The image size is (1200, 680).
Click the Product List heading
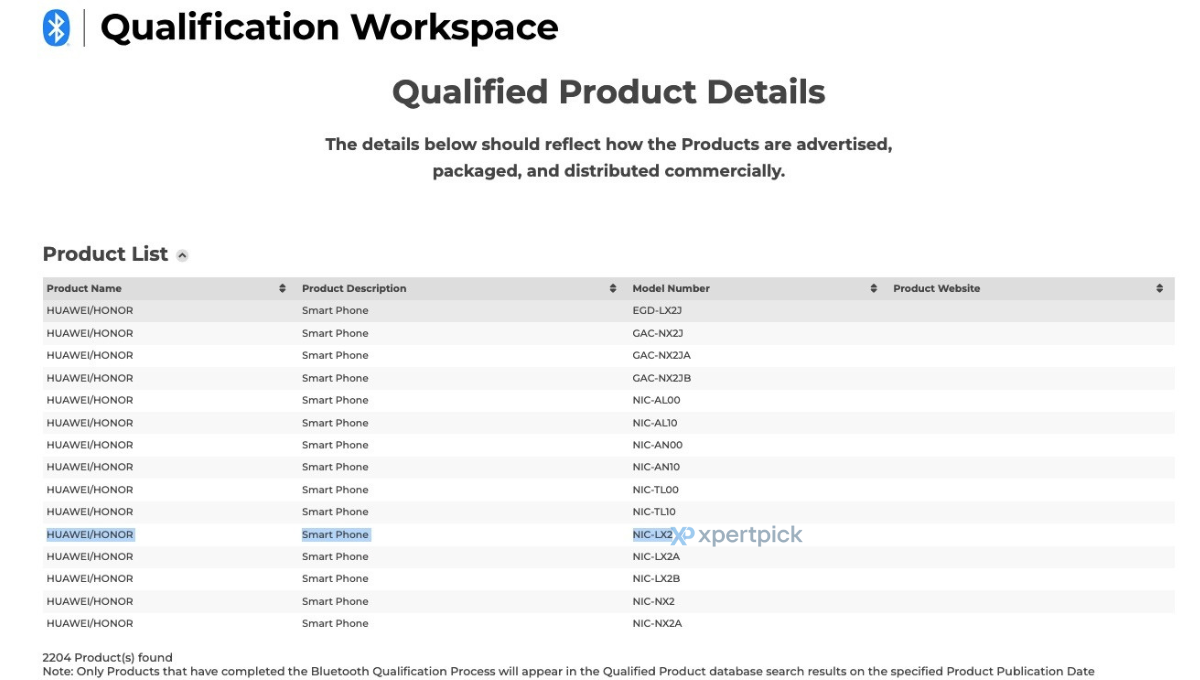click(x=105, y=254)
